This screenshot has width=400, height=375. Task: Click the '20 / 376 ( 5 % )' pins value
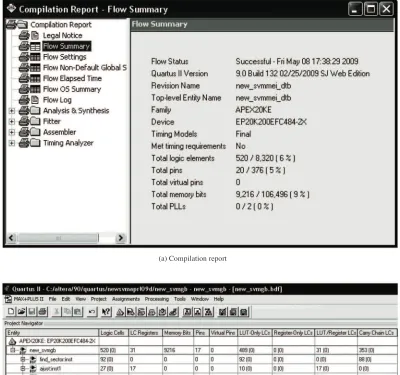[260, 170]
